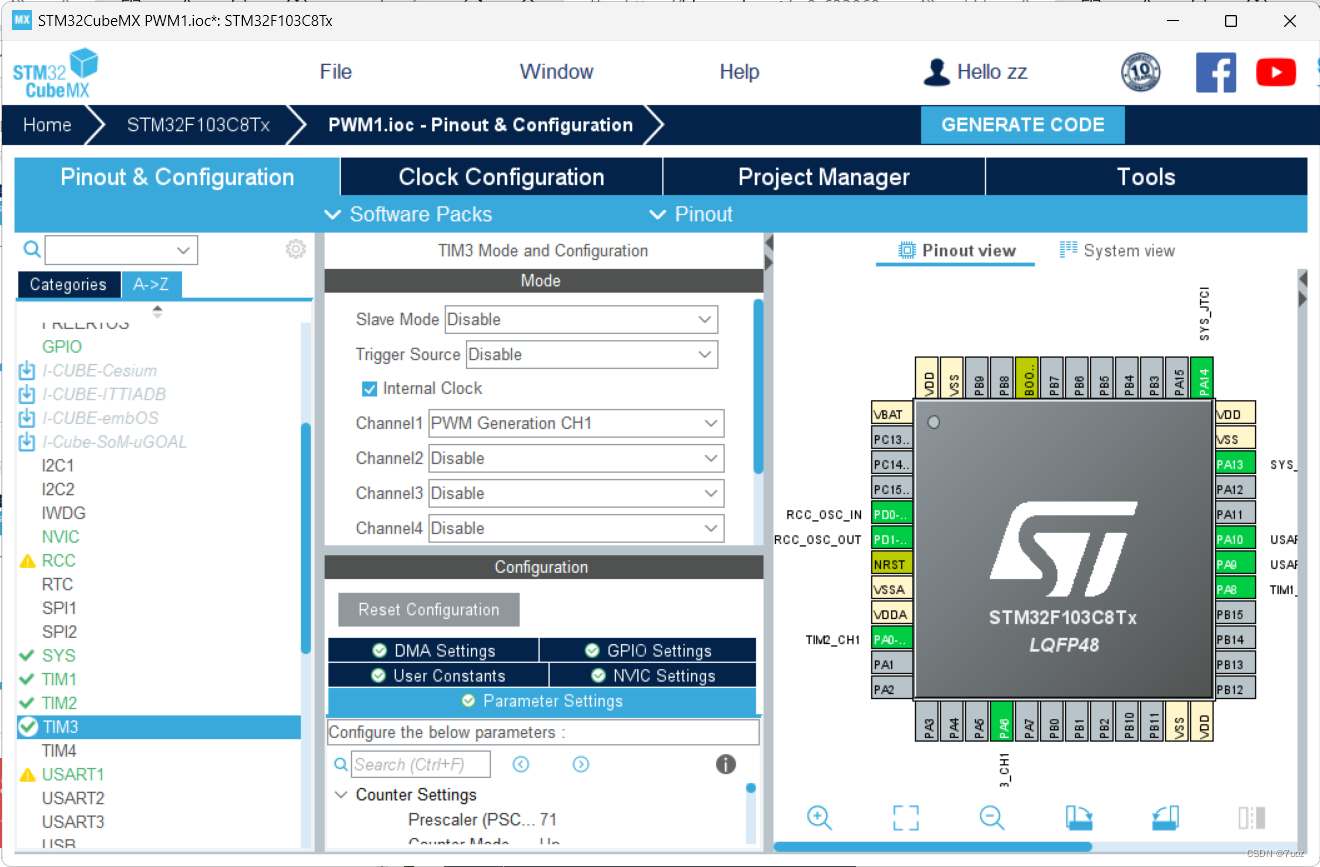Open the Facebook icon link
1320x867 pixels.
point(1216,72)
